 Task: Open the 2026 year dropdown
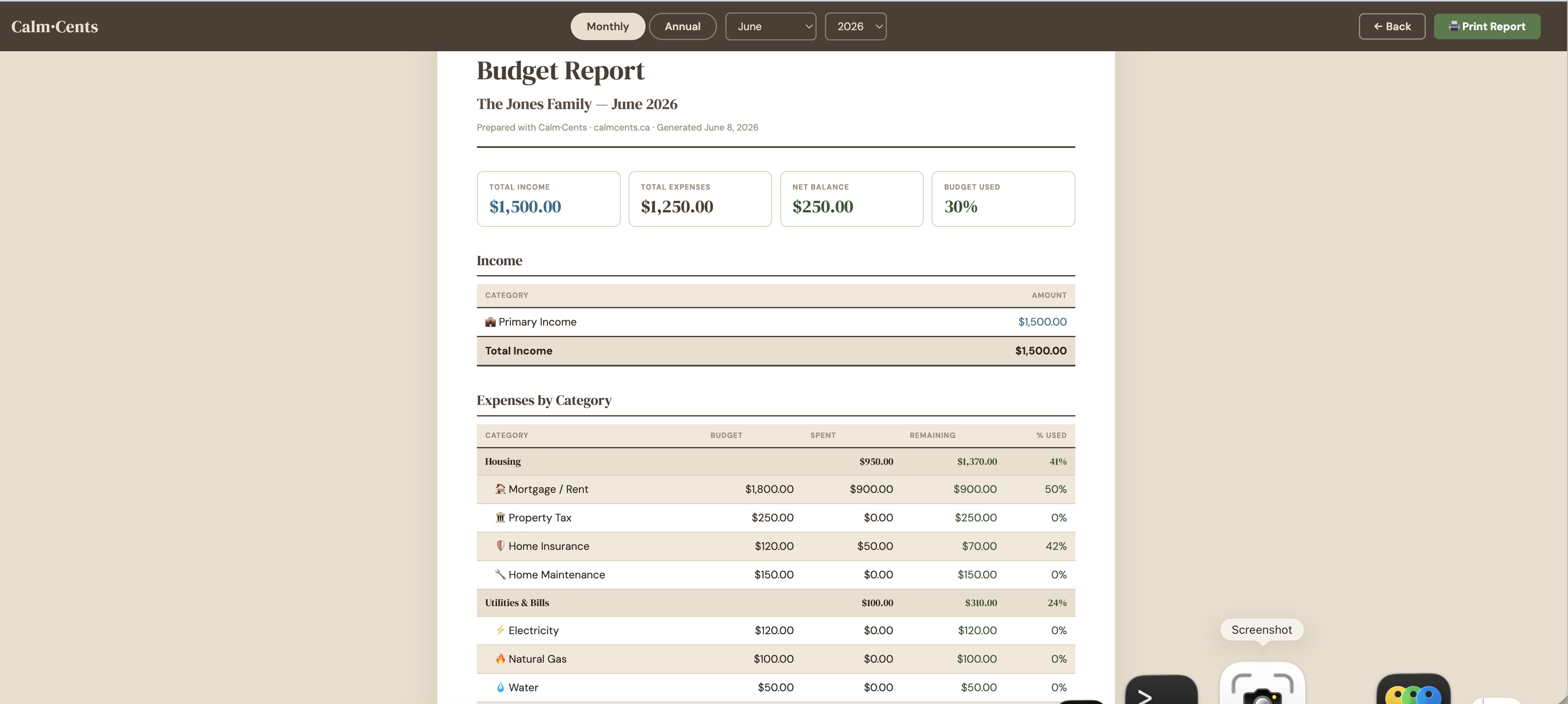pos(855,27)
